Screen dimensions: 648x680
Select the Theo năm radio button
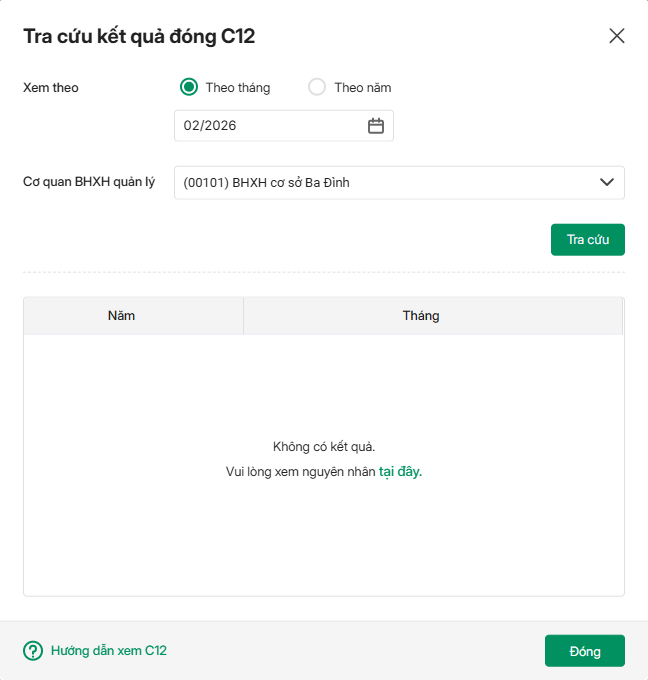(x=317, y=87)
